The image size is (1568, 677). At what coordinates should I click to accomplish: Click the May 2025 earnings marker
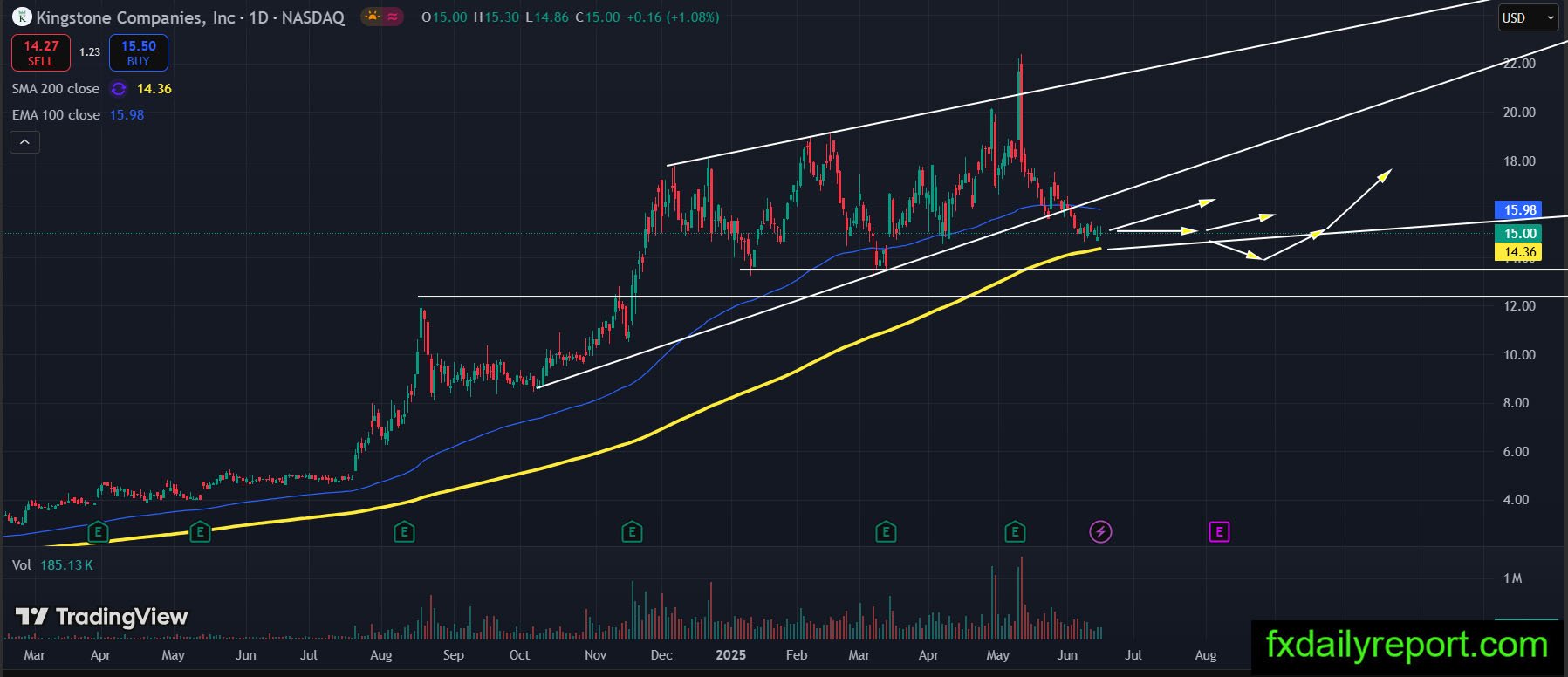(x=1014, y=531)
